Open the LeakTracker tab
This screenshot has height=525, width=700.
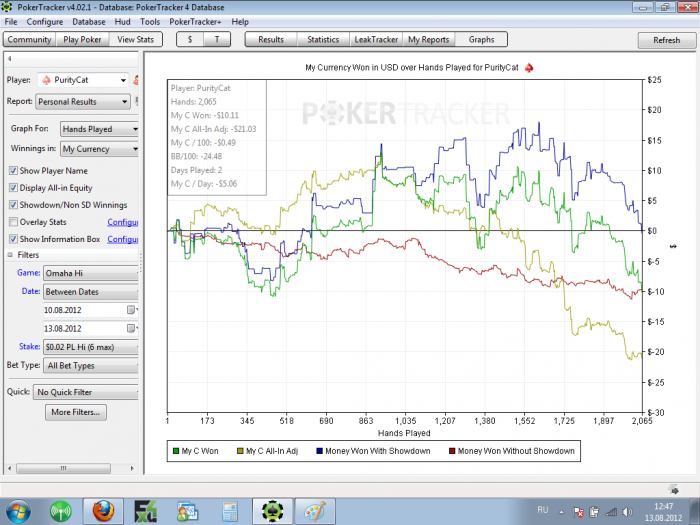(376, 39)
